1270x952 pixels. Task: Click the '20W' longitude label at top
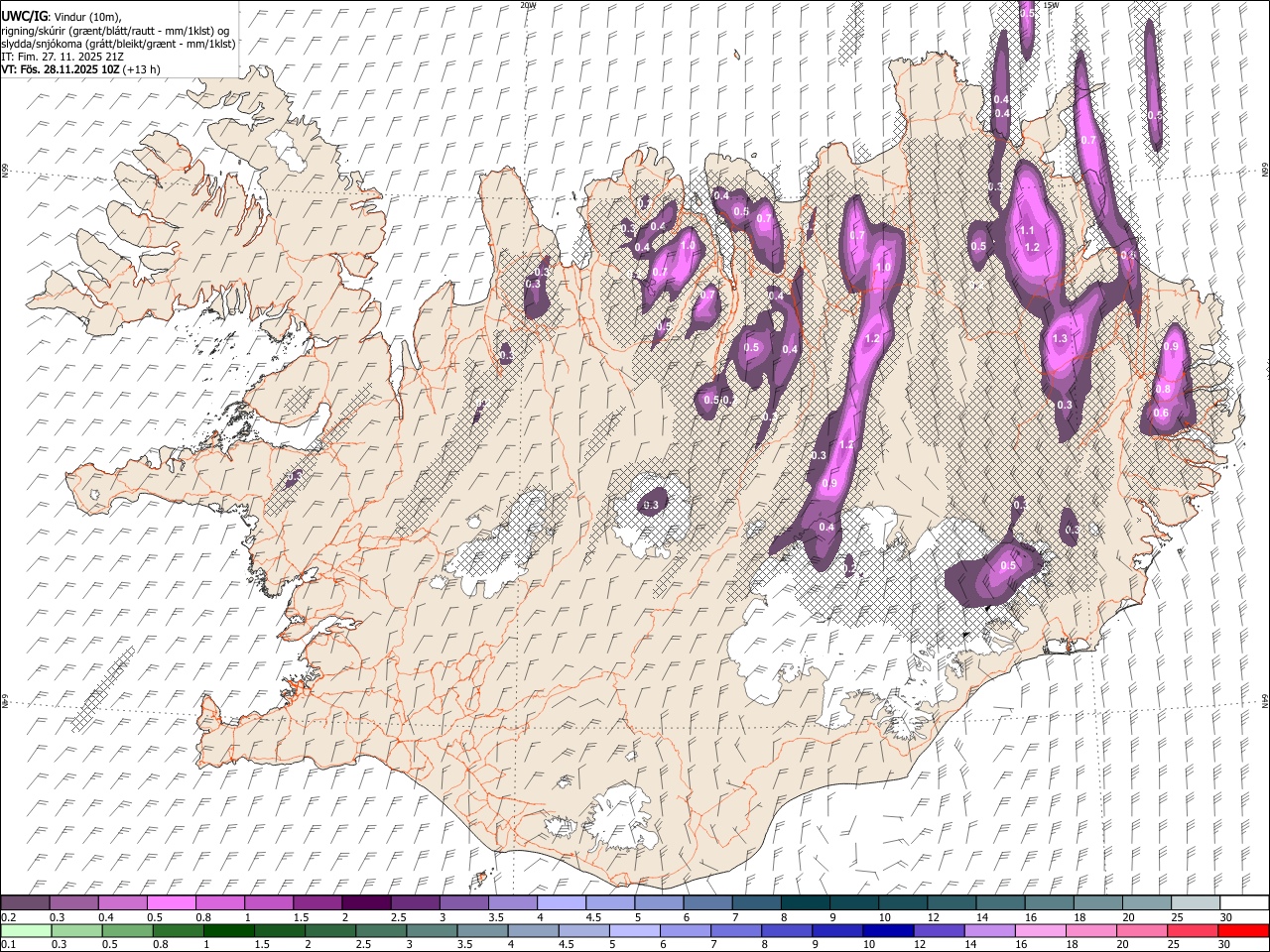point(528,5)
